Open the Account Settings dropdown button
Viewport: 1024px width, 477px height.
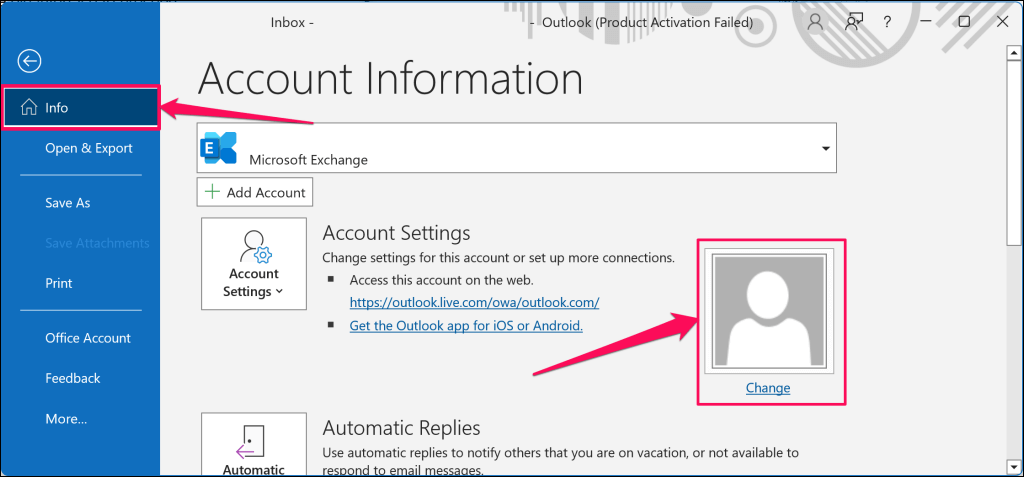tap(254, 263)
